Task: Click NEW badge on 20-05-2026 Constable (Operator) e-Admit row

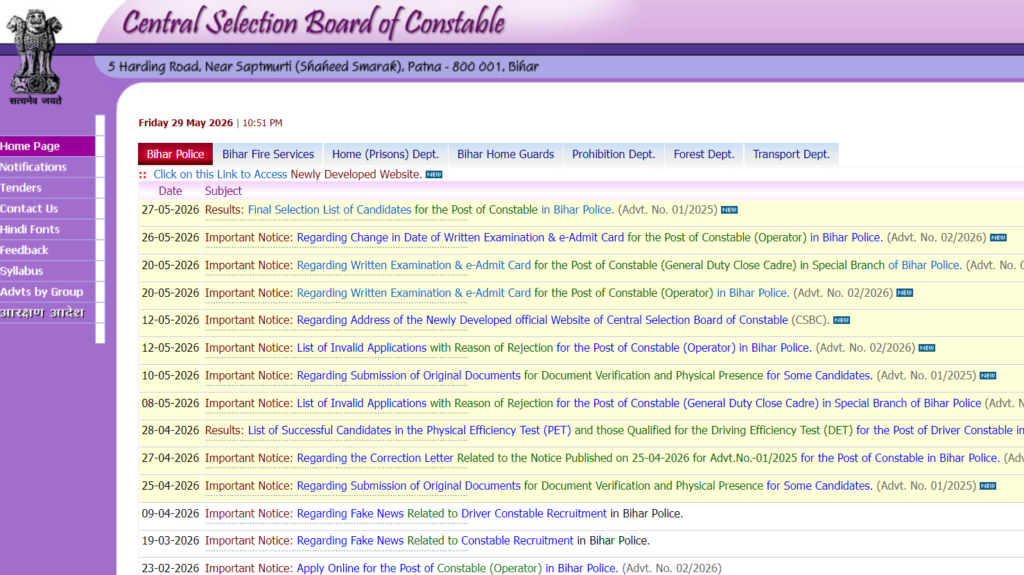Action: (904, 293)
